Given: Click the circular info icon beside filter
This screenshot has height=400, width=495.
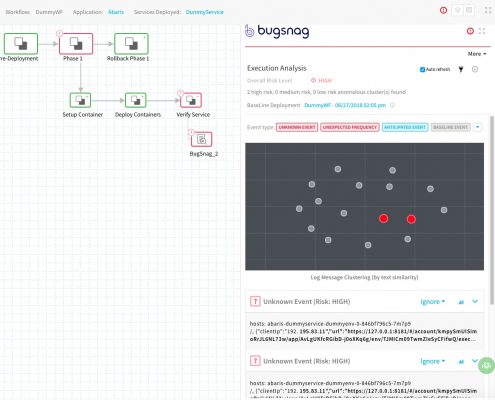Looking at the screenshot, I should (475, 69).
